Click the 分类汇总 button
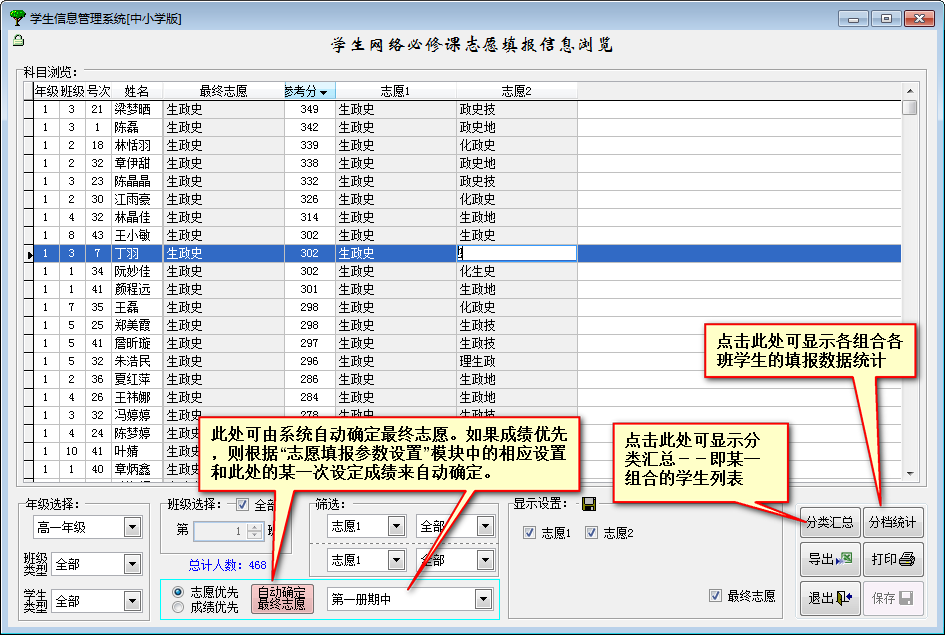945x635 pixels. (x=830, y=522)
